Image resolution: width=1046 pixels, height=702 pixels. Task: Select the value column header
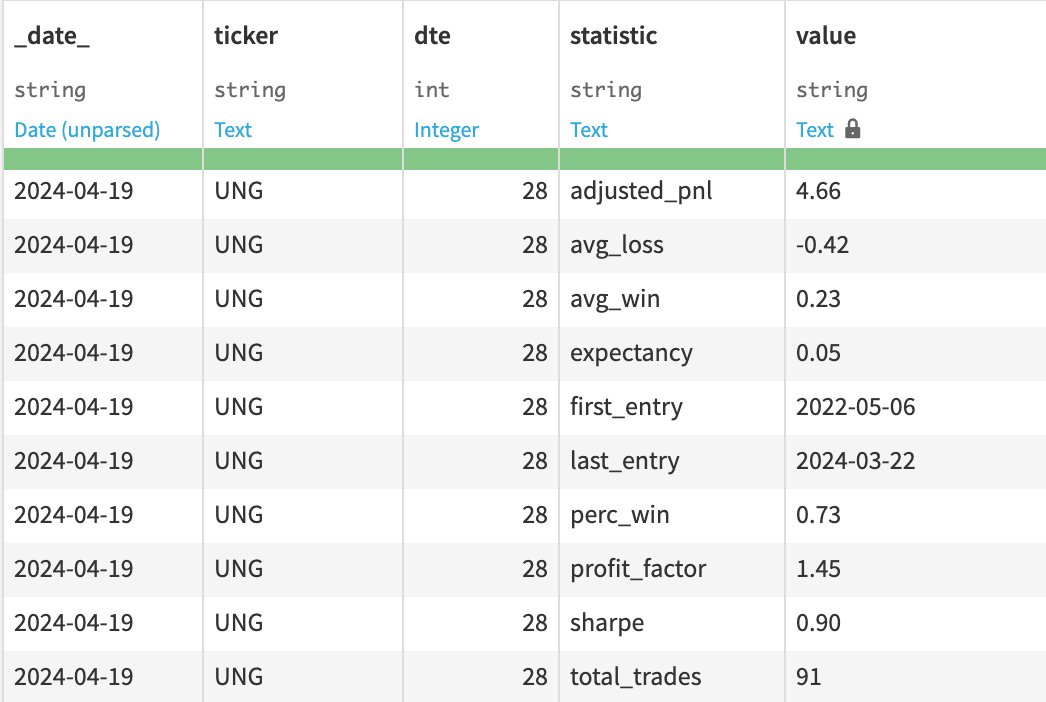826,36
